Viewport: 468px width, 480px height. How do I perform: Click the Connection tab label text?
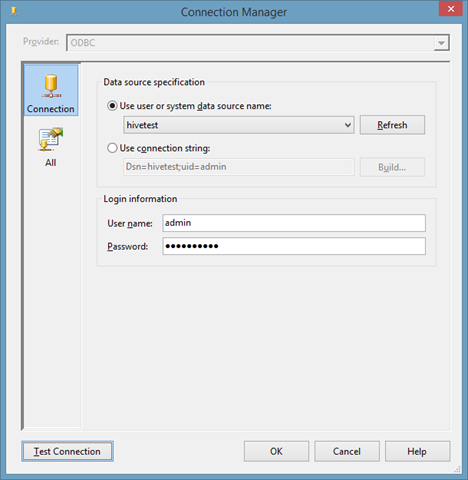point(51,109)
